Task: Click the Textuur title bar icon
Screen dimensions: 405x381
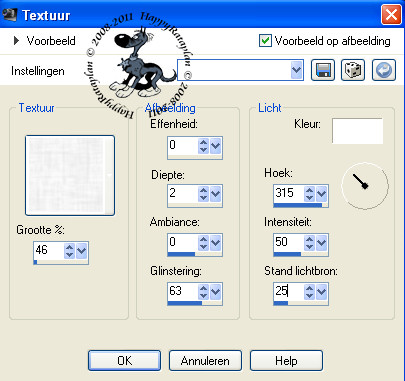Action: tap(10, 15)
